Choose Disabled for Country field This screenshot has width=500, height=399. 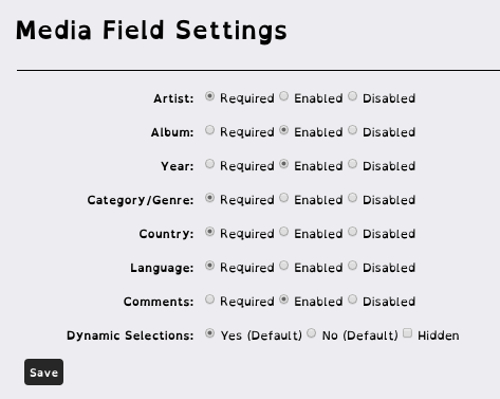(353, 232)
